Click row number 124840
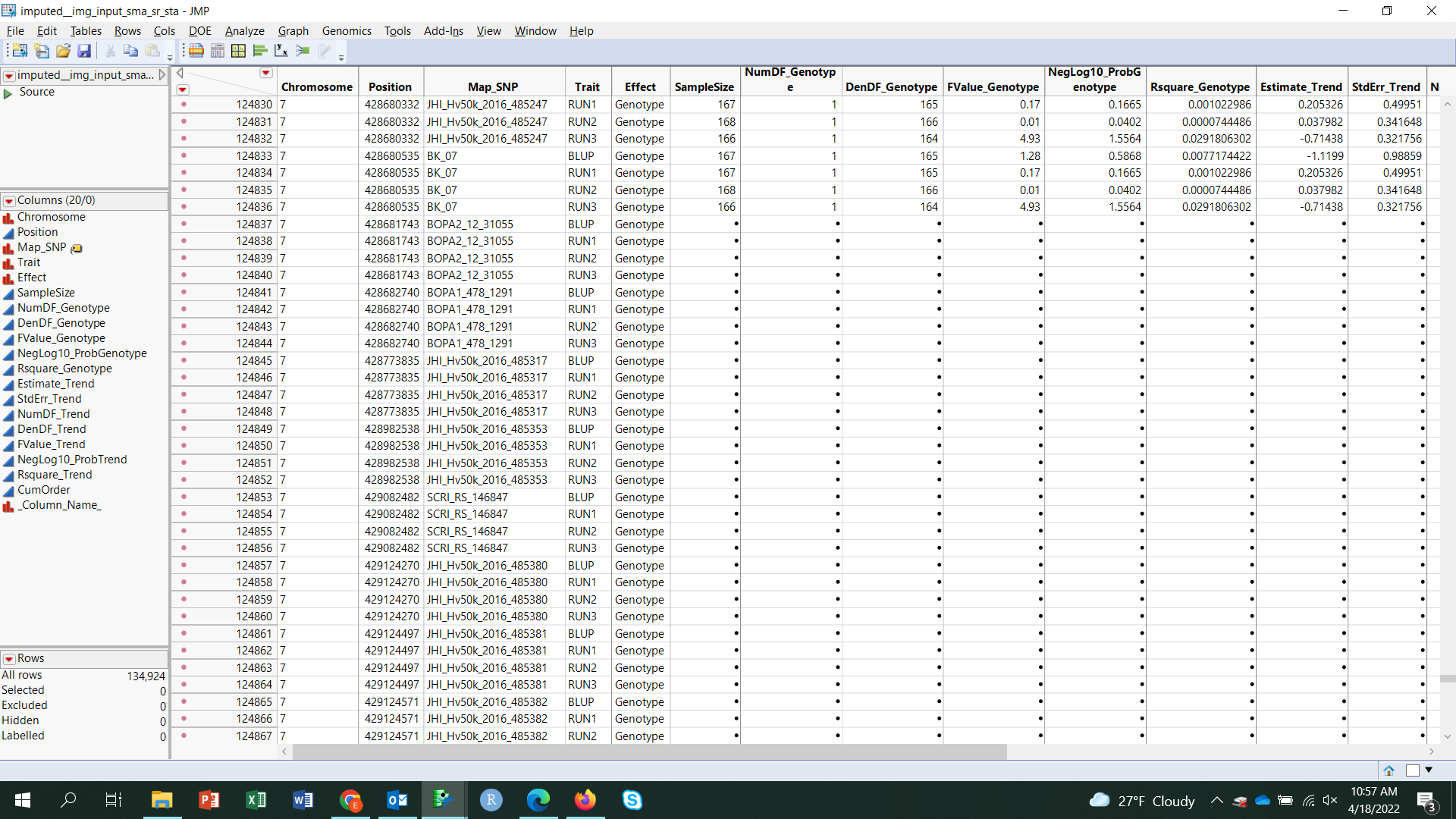Viewport: 1456px width, 819px height. tap(253, 275)
